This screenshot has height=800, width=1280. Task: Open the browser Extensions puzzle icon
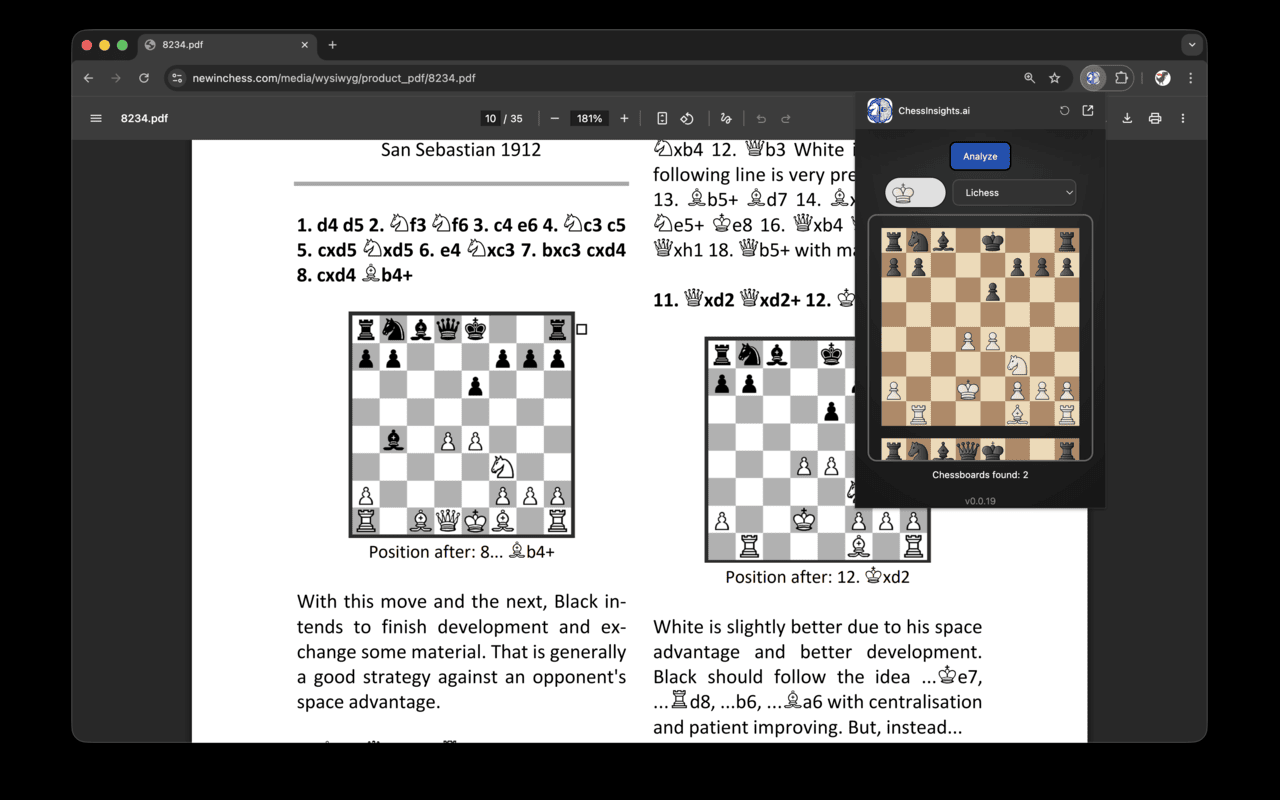(x=1121, y=77)
